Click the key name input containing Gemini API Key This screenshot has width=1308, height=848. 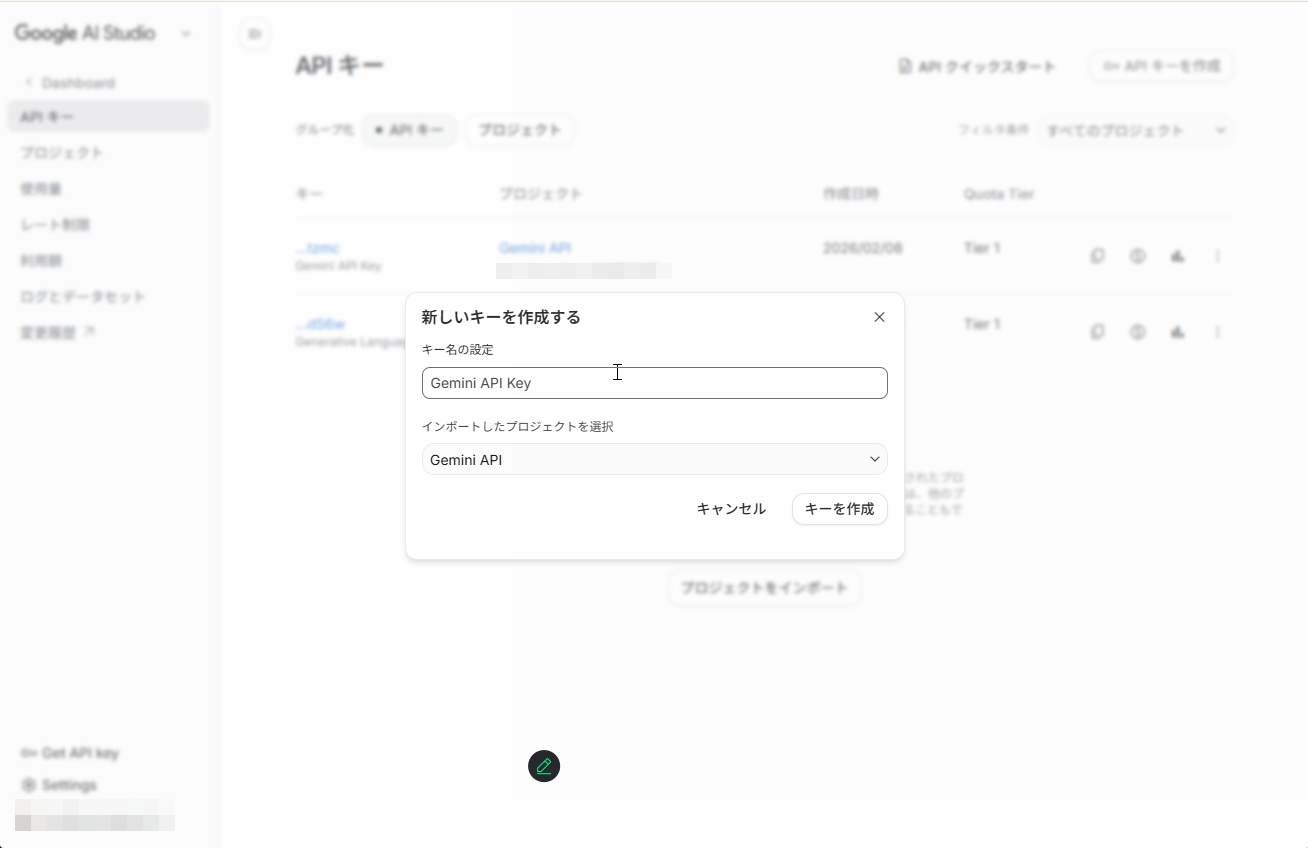[655, 383]
